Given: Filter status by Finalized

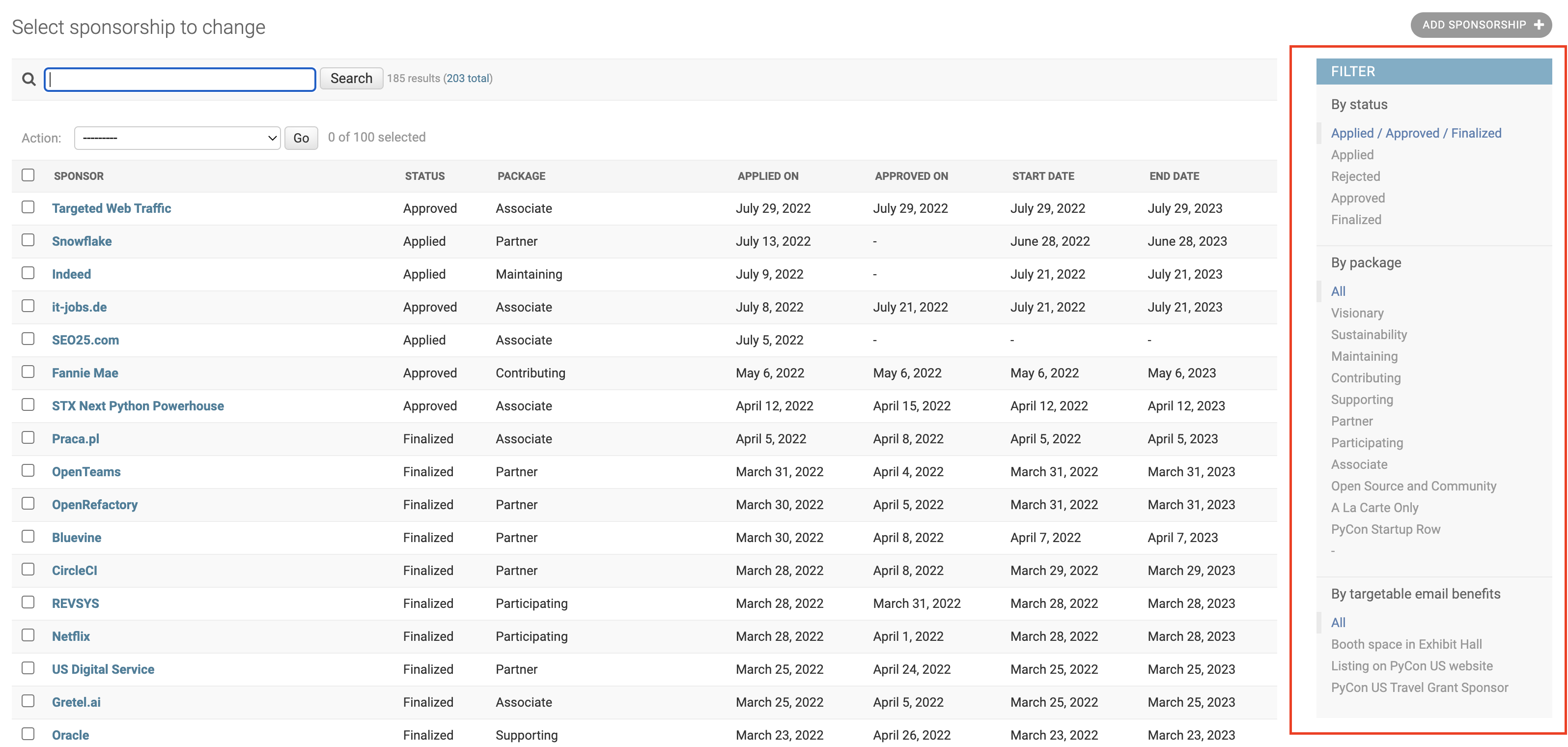Looking at the screenshot, I should pos(1356,220).
